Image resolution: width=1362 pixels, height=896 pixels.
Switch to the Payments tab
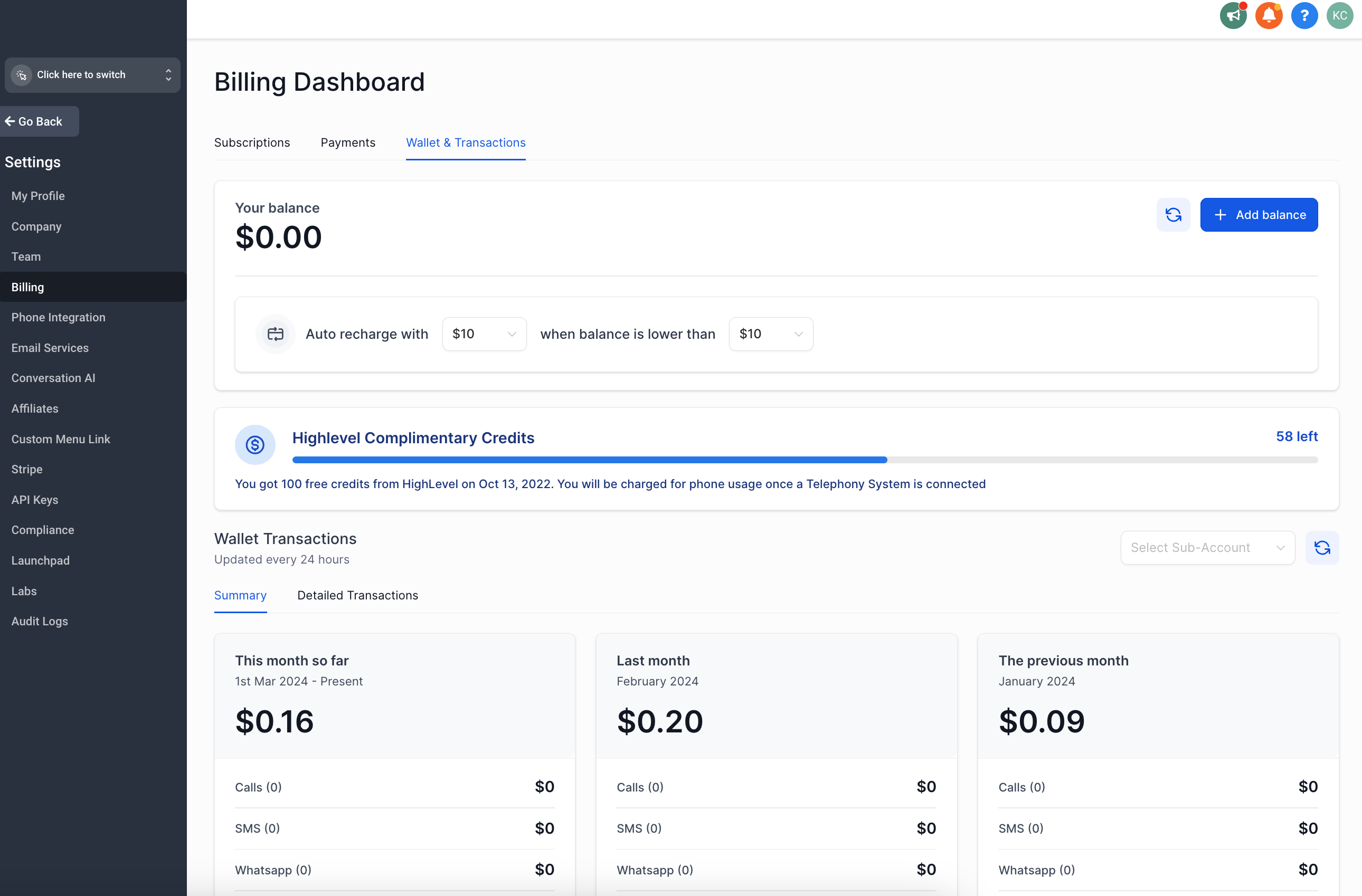coord(347,142)
